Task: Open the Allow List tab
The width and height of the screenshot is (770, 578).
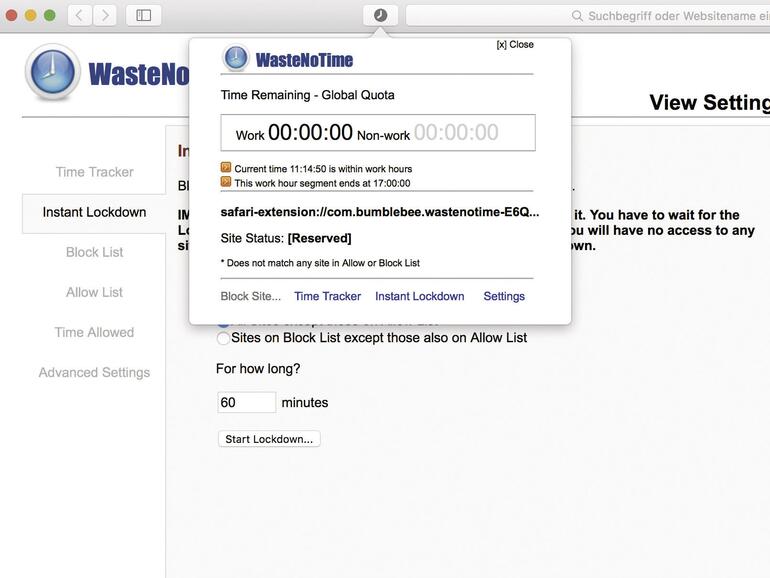Action: 94,292
